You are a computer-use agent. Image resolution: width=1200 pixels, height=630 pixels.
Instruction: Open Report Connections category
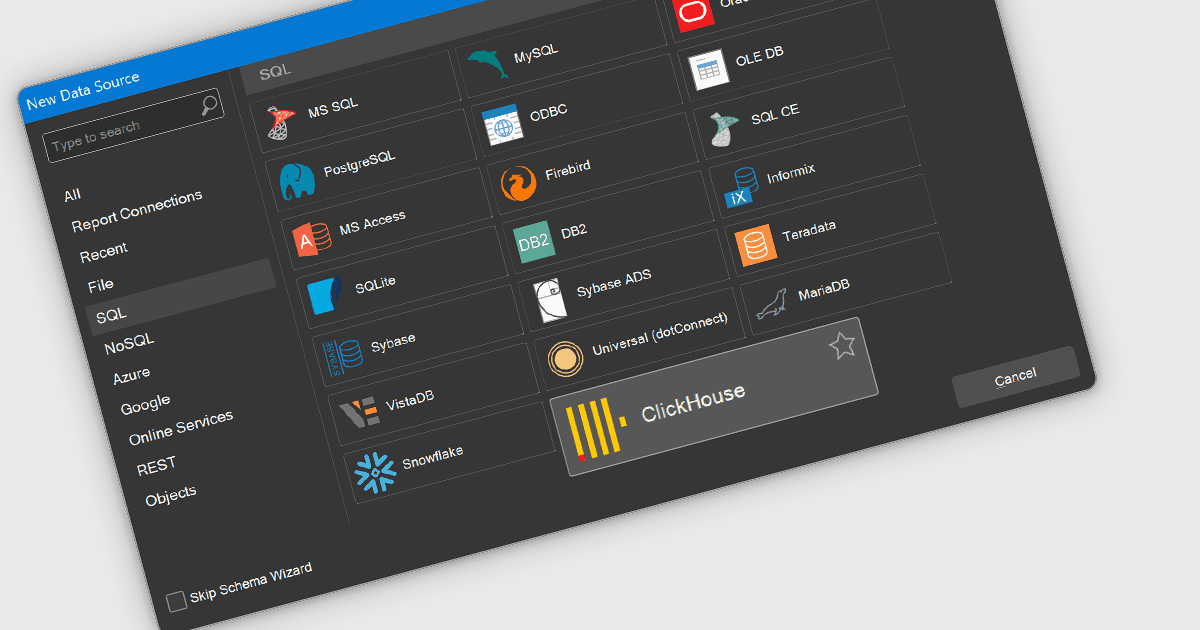[137, 212]
